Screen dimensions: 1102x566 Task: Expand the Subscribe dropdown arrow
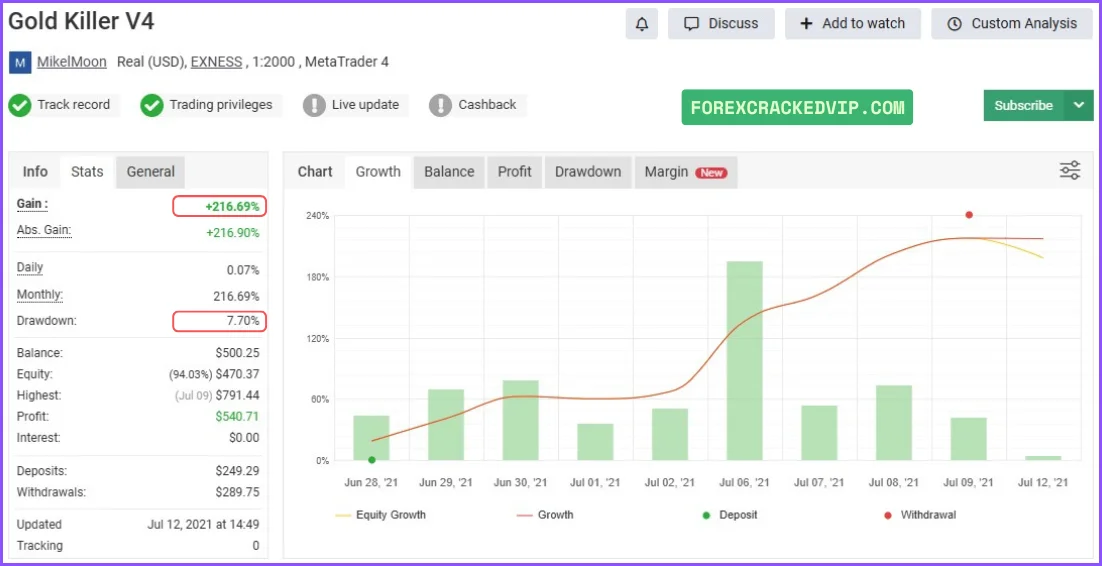(1078, 105)
